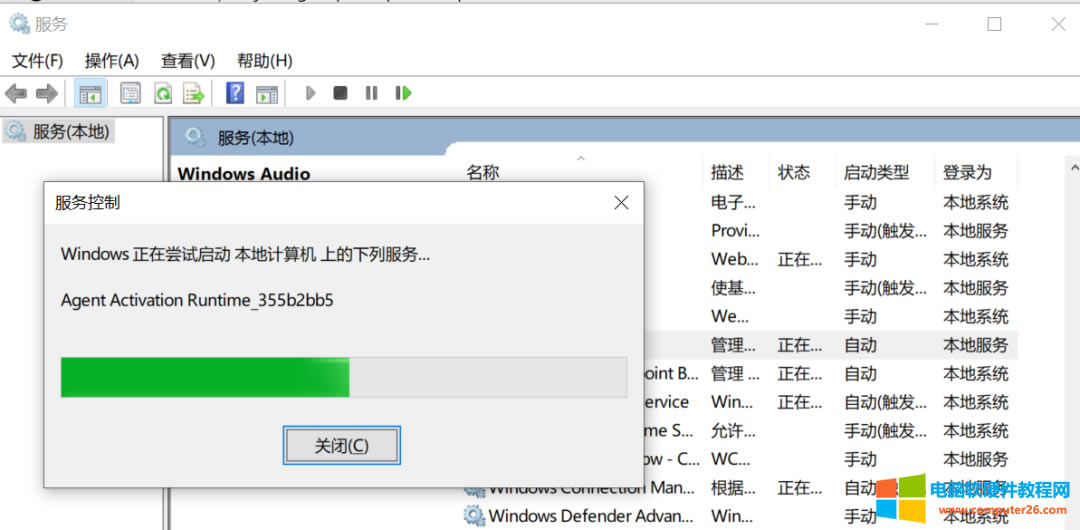The width and height of the screenshot is (1080, 530).
Task: Sort by the 启动类型 column header
Action: (876, 172)
